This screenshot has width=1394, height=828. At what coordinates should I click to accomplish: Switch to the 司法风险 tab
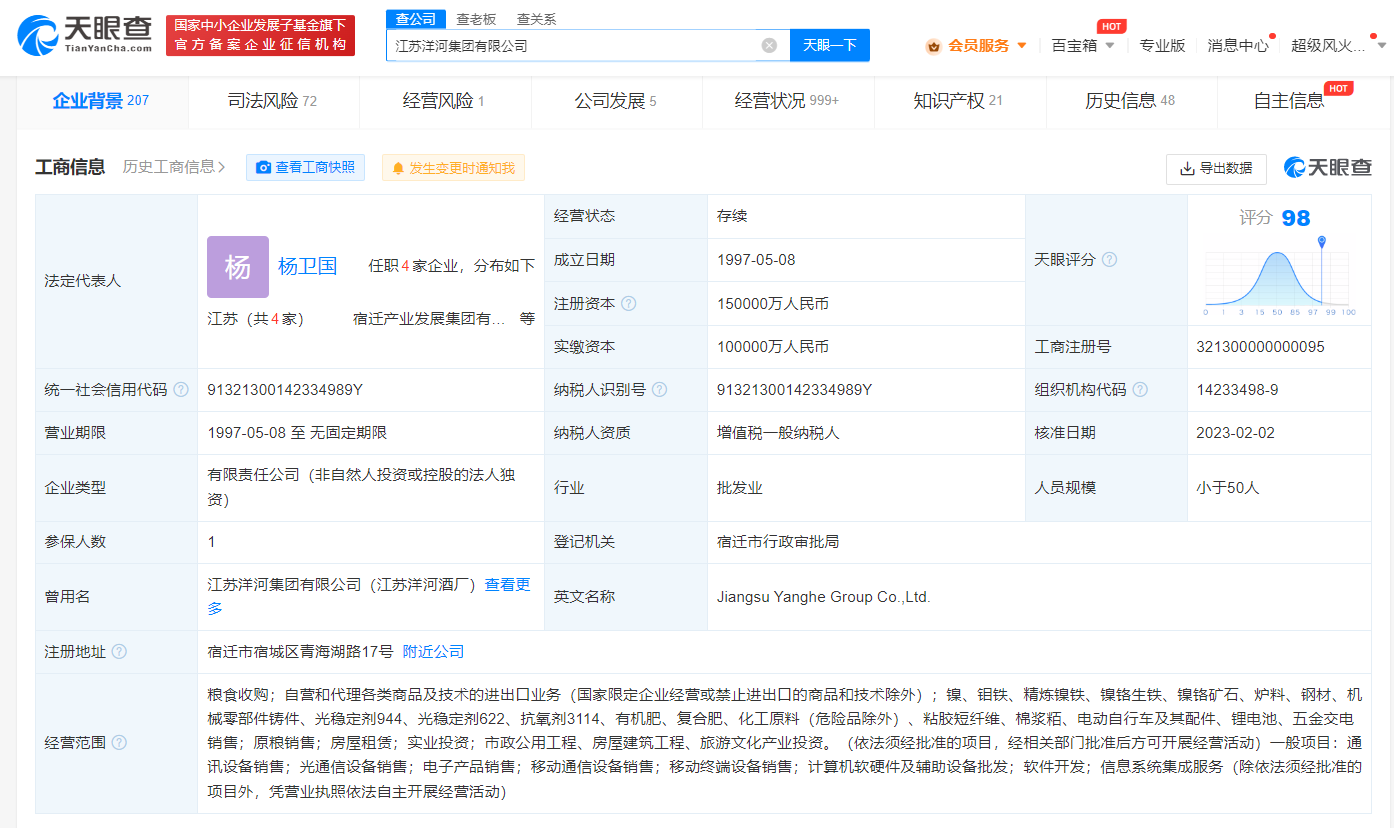(272, 101)
